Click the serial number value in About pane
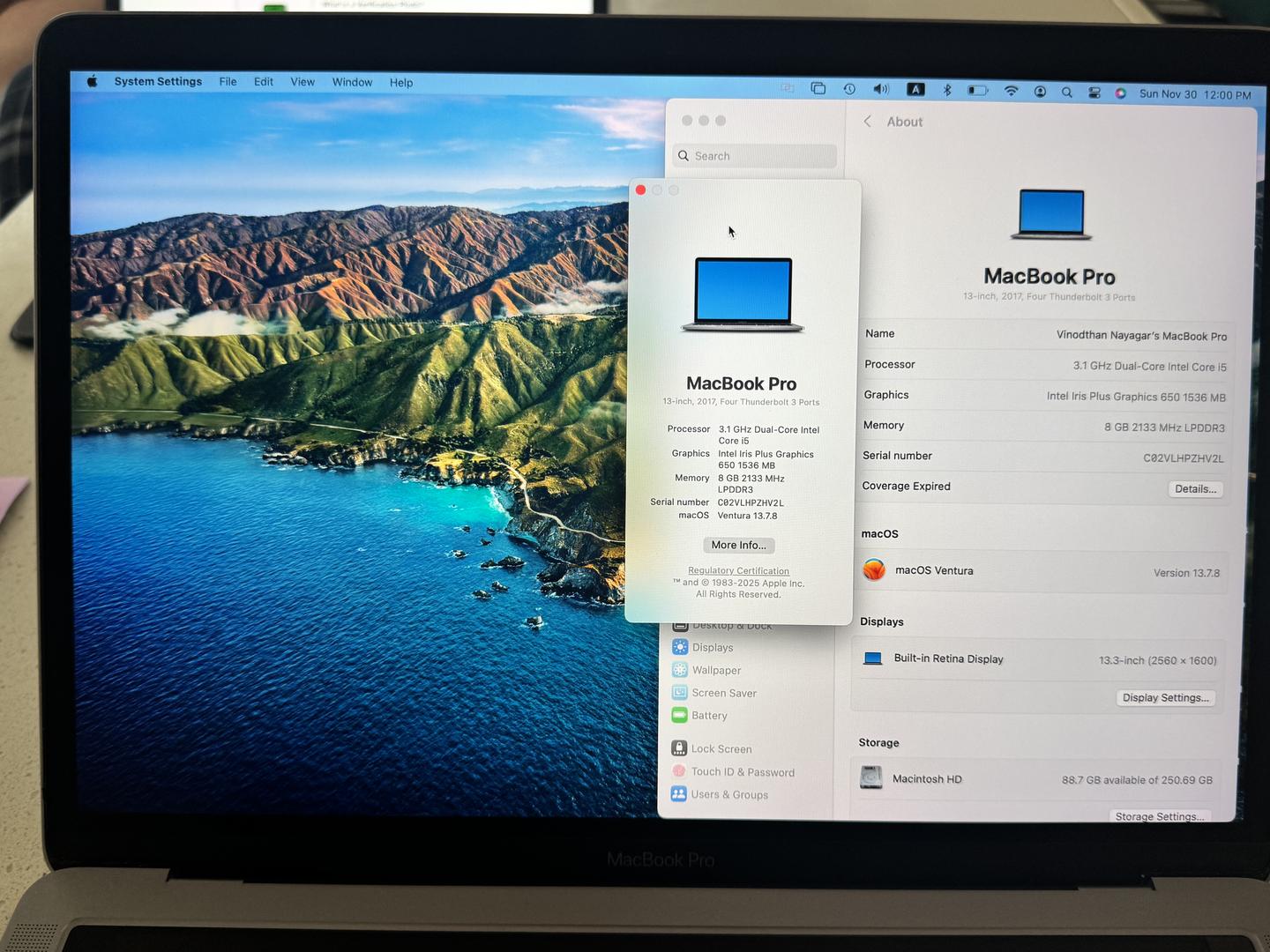This screenshot has width=1270, height=952. click(1184, 458)
